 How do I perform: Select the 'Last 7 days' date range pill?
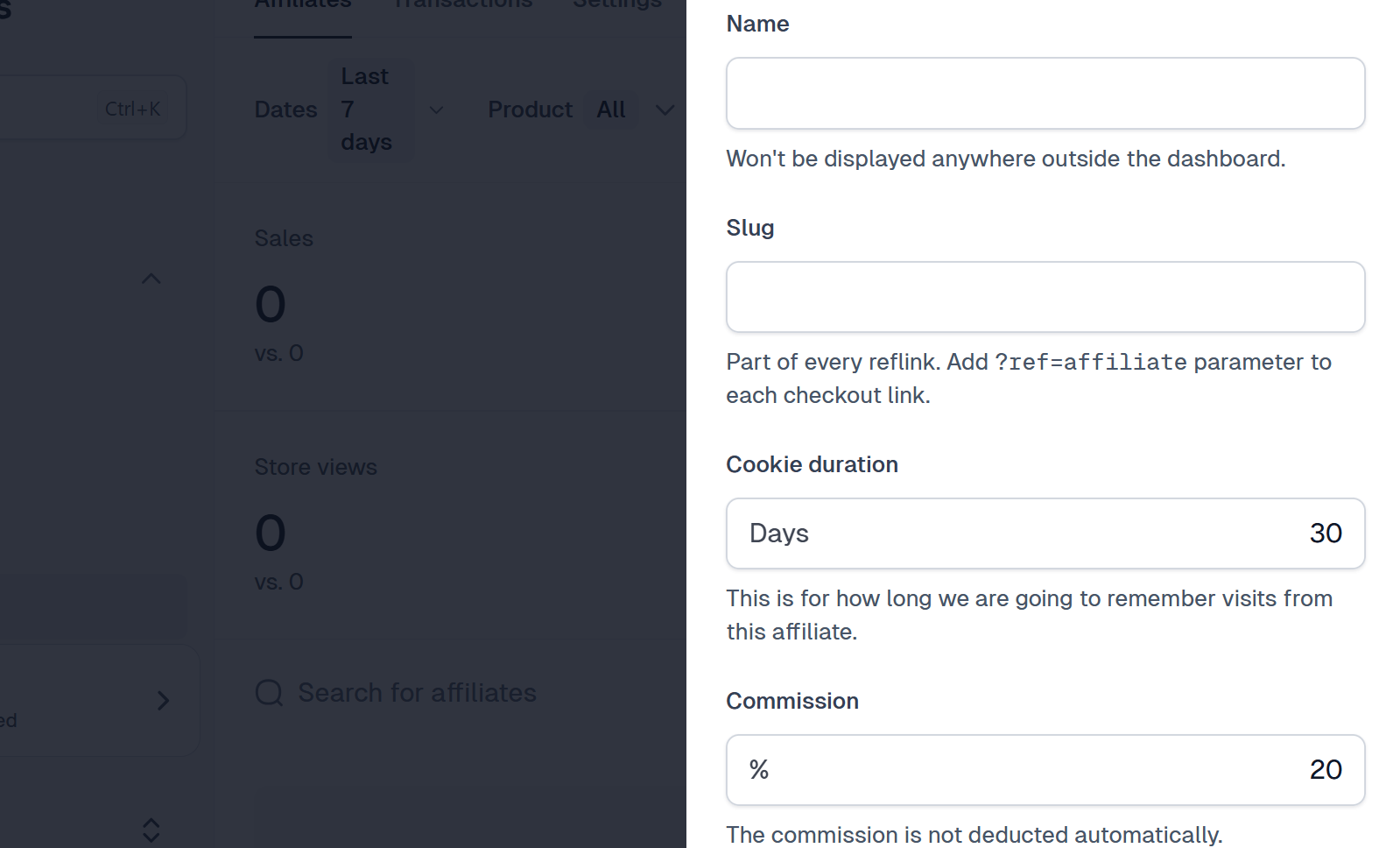click(x=370, y=110)
